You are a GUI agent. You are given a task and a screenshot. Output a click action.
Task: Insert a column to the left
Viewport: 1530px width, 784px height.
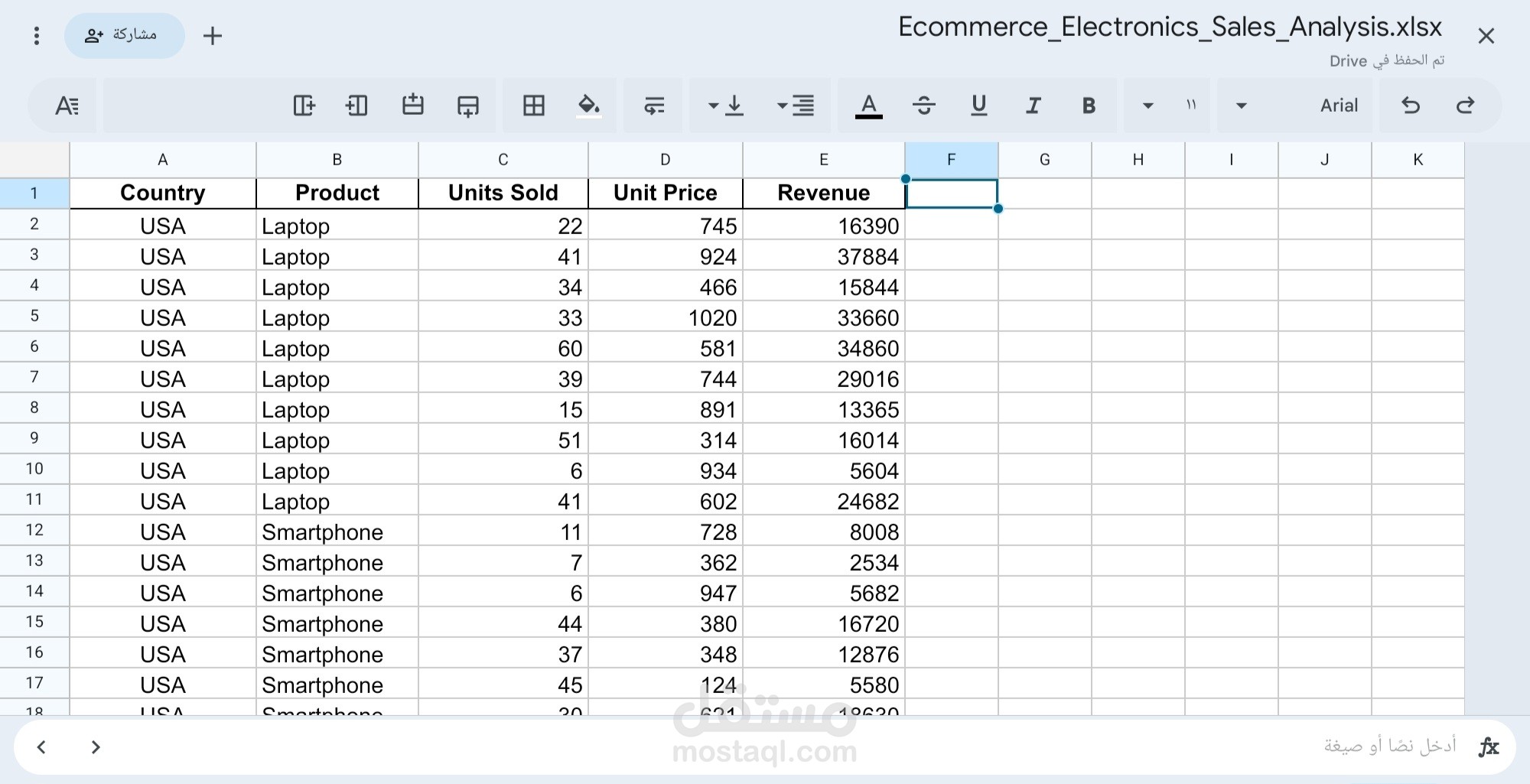click(x=356, y=106)
